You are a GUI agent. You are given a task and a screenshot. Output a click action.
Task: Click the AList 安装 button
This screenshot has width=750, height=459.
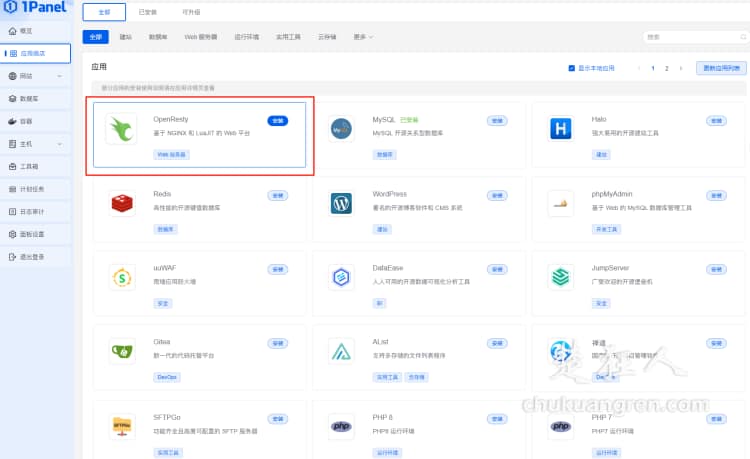tap(497, 343)
